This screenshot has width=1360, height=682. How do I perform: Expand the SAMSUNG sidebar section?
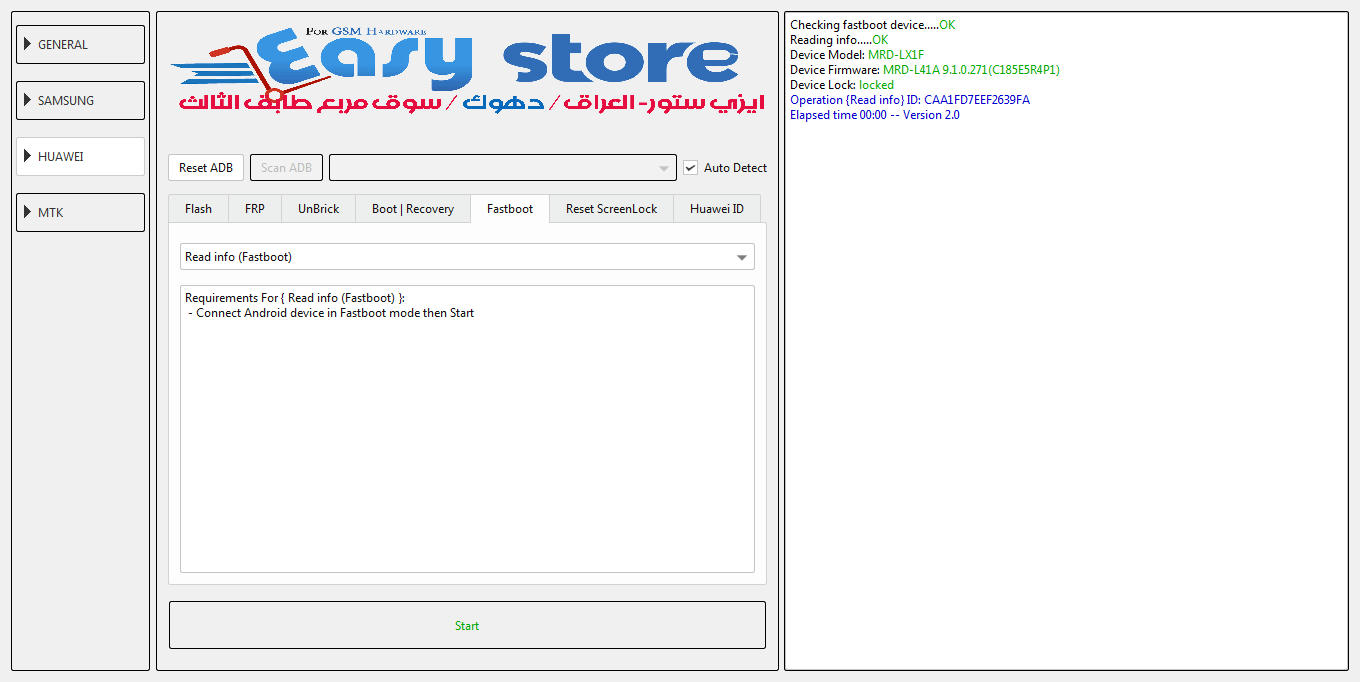[x=80, y=101]
